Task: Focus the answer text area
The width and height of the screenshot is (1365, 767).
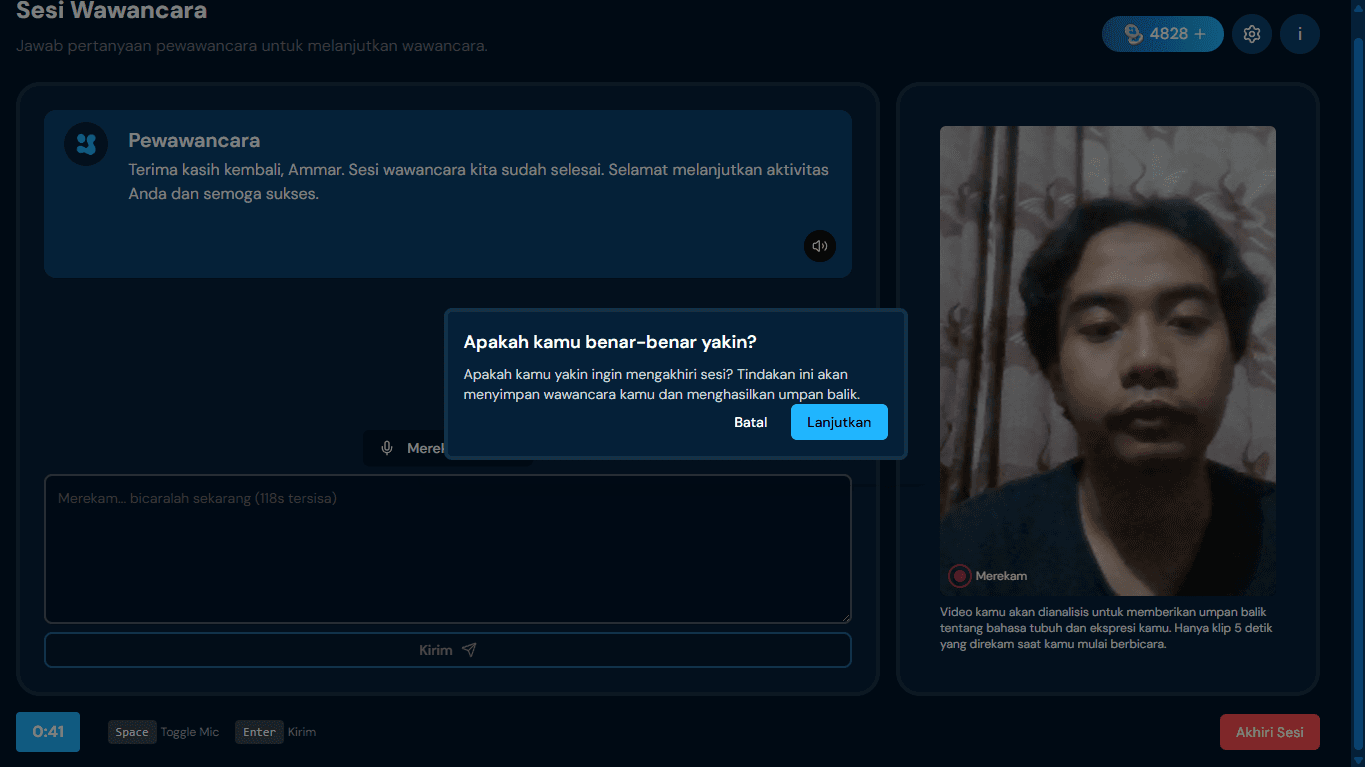Action: (448, 549)
